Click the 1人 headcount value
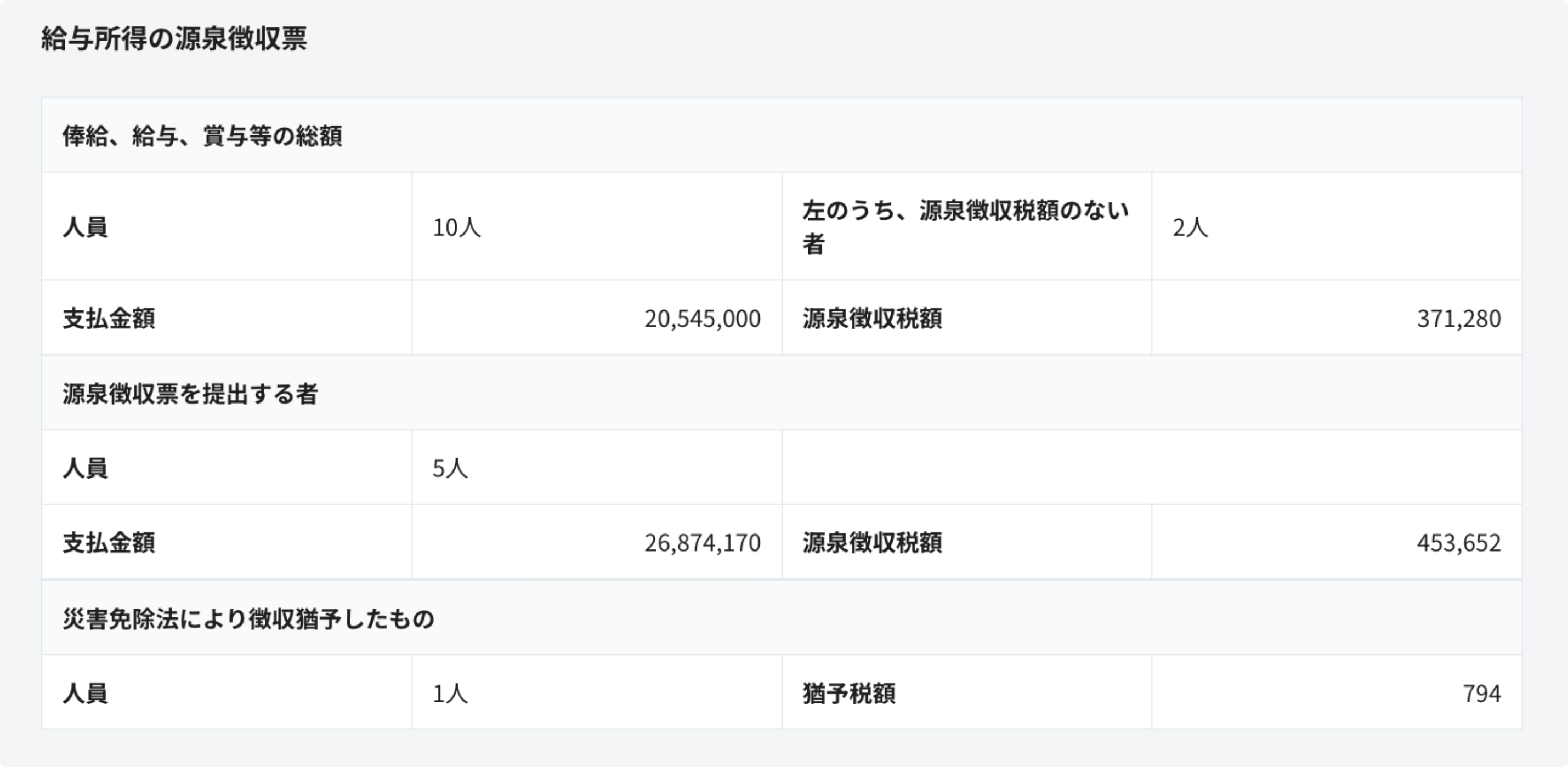Viewport: 1568px width, 767px height. tap(450, 694)
